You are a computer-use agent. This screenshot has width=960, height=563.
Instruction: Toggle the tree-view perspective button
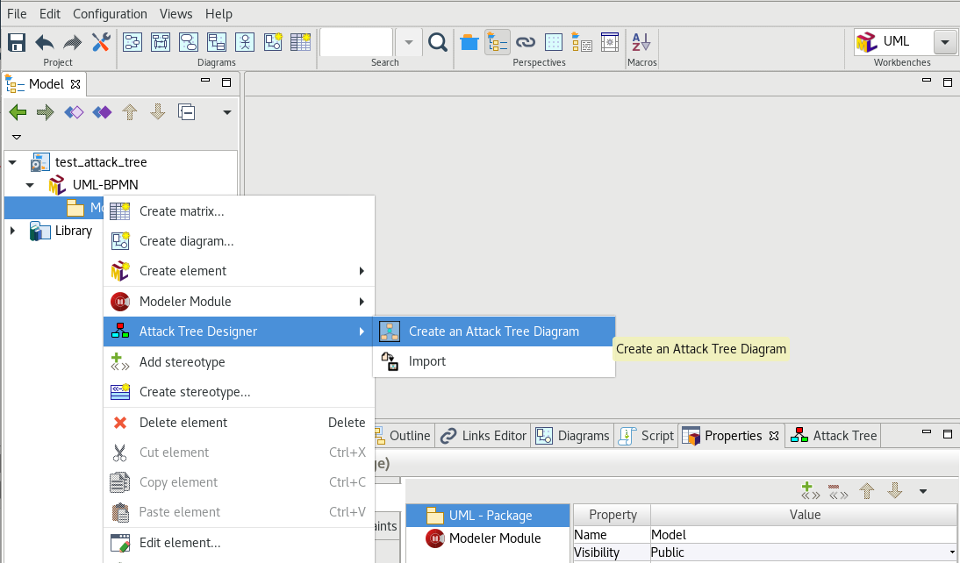pyautogui.click(x=497, y=42)
